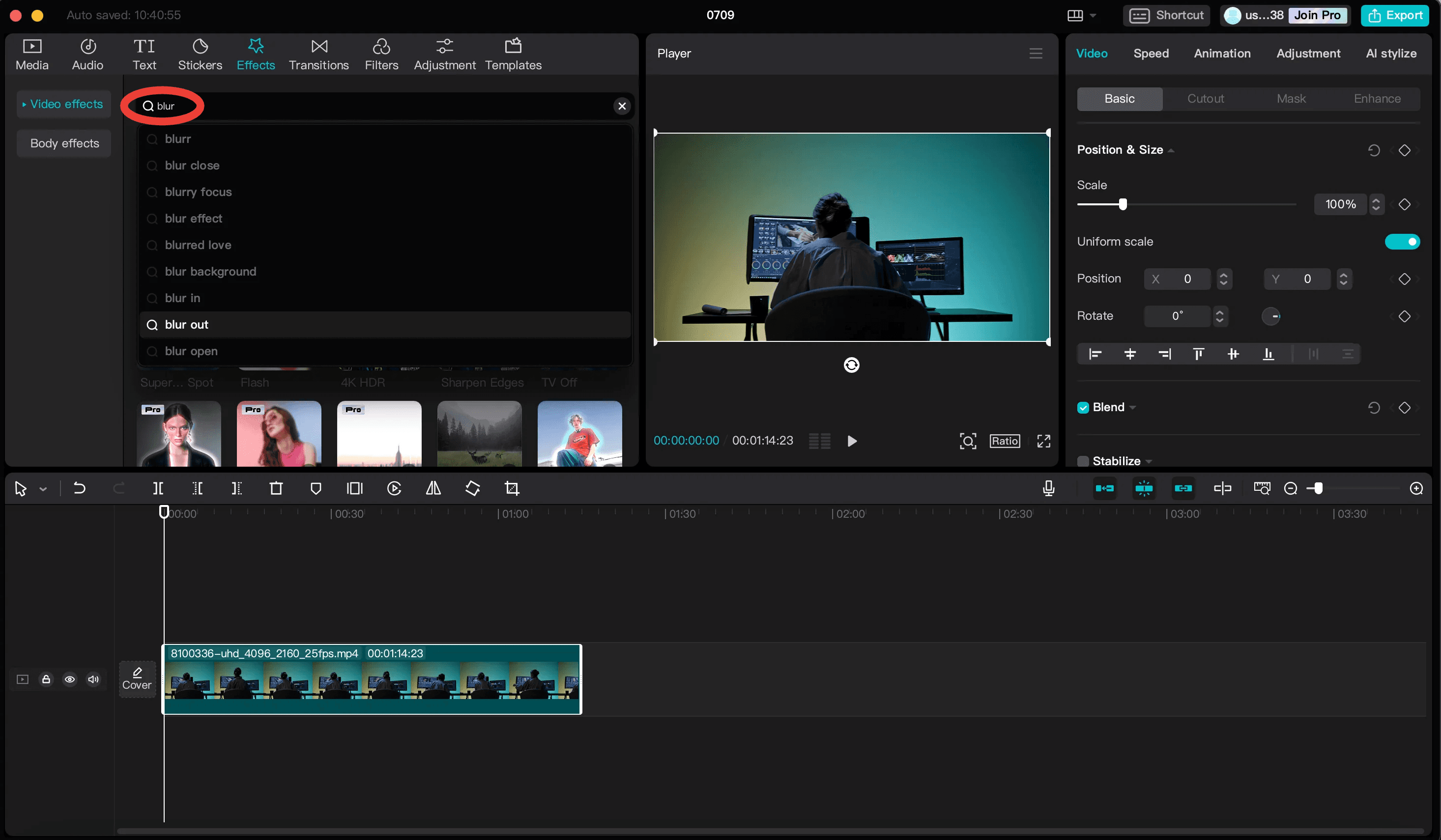Screen dimensions: 1441x840
Task: Click the Scale slider handle
Action: (x=1123, y=204)
